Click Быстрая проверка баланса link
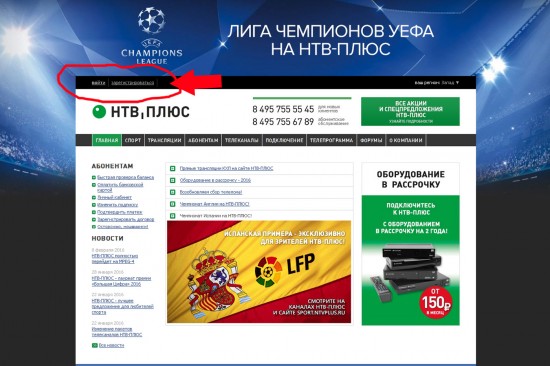The image size is (550, 366). click(126, 178)
